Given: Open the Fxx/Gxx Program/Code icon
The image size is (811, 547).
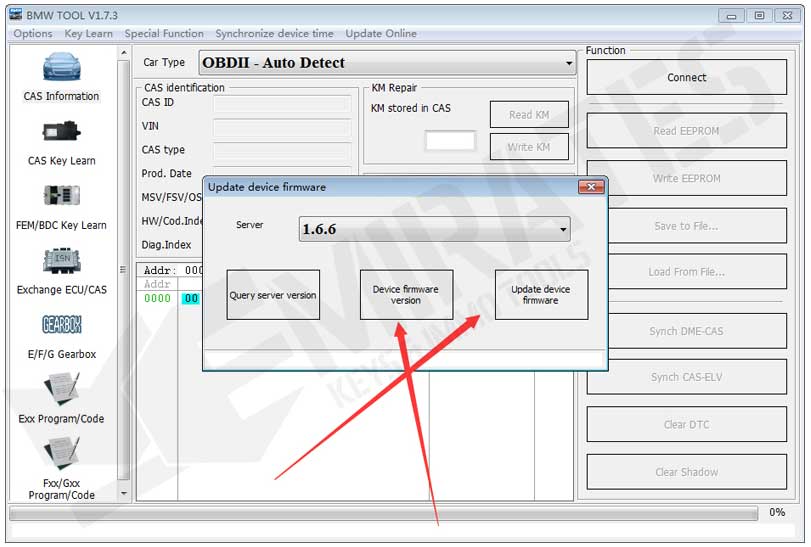Looking at the screenshot, I should click(62, 453).
